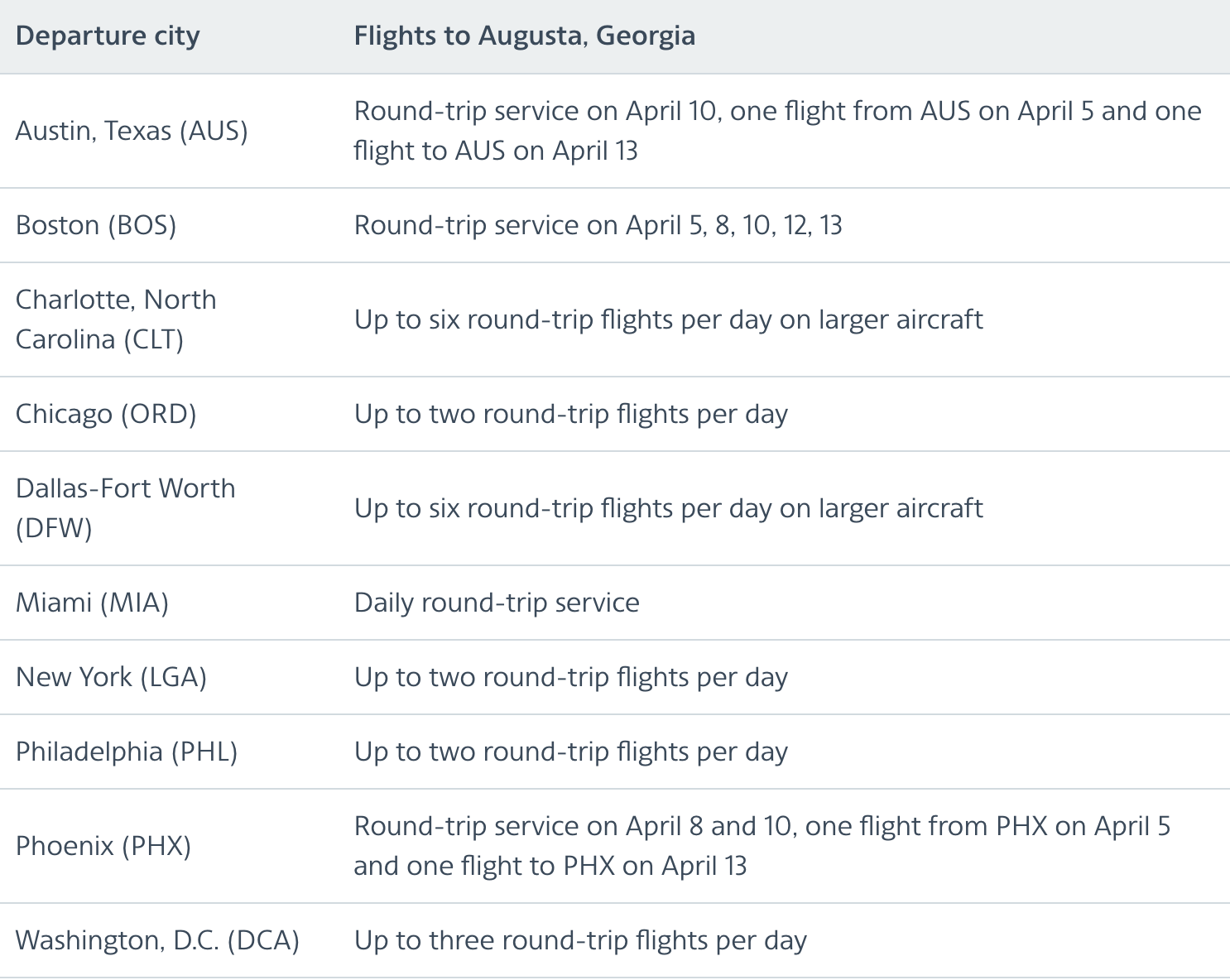Select the Charlotte, North Carolina (CLT) cell
Image resolution: width=1230 pixels, height=980 pixels.
pyautogui.click(x=116, y=319)
